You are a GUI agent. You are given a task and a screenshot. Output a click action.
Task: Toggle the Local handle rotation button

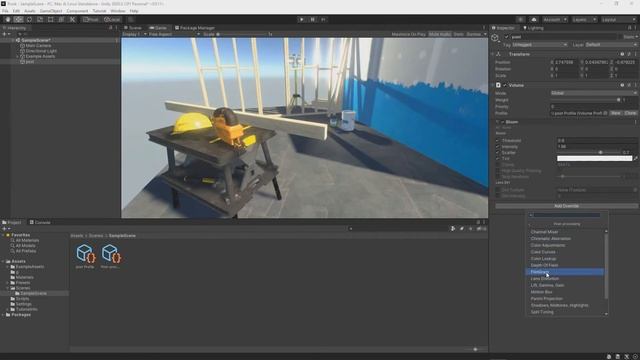point(112,19)
